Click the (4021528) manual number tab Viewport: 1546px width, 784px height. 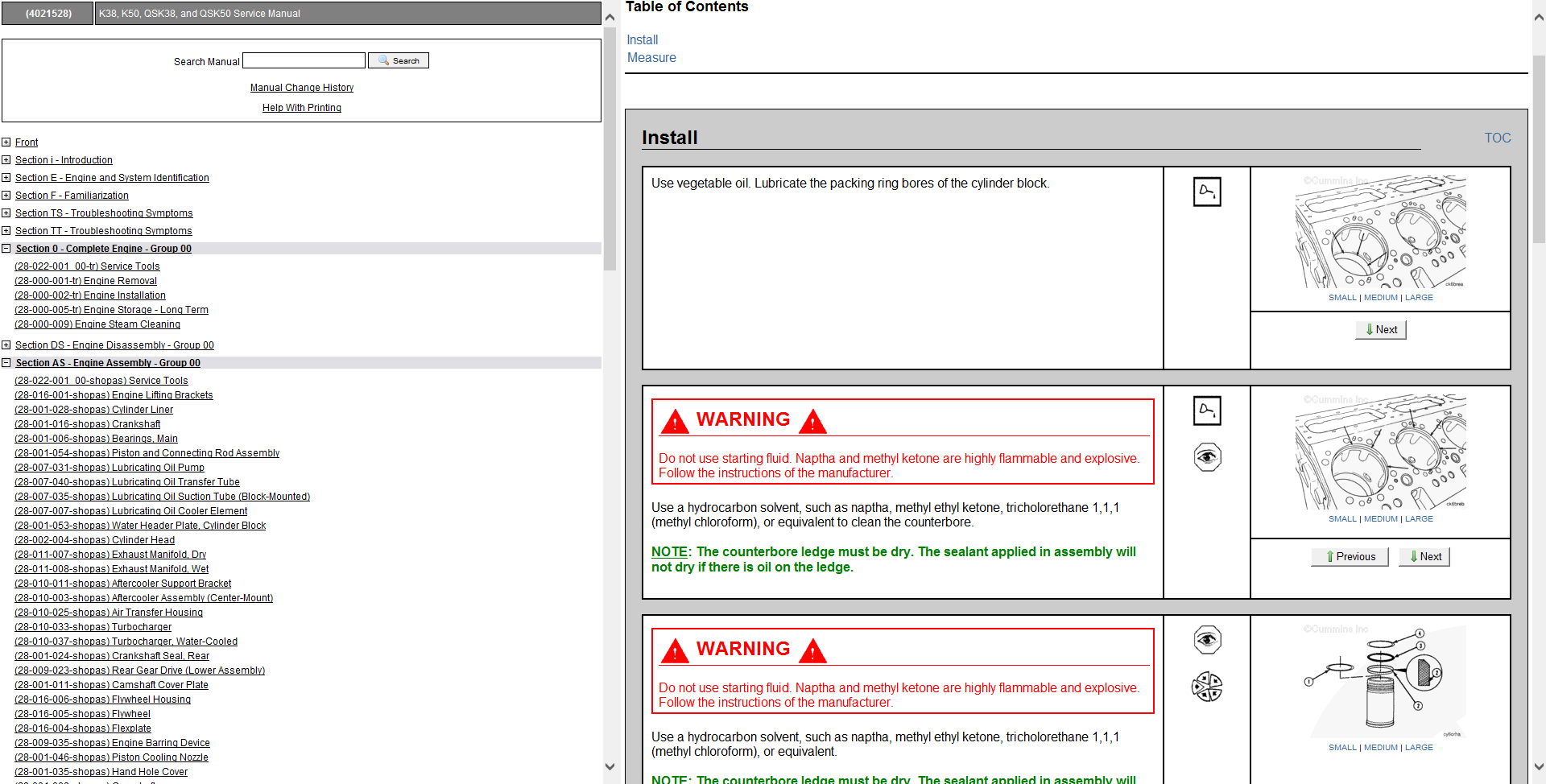pos(48,13)
